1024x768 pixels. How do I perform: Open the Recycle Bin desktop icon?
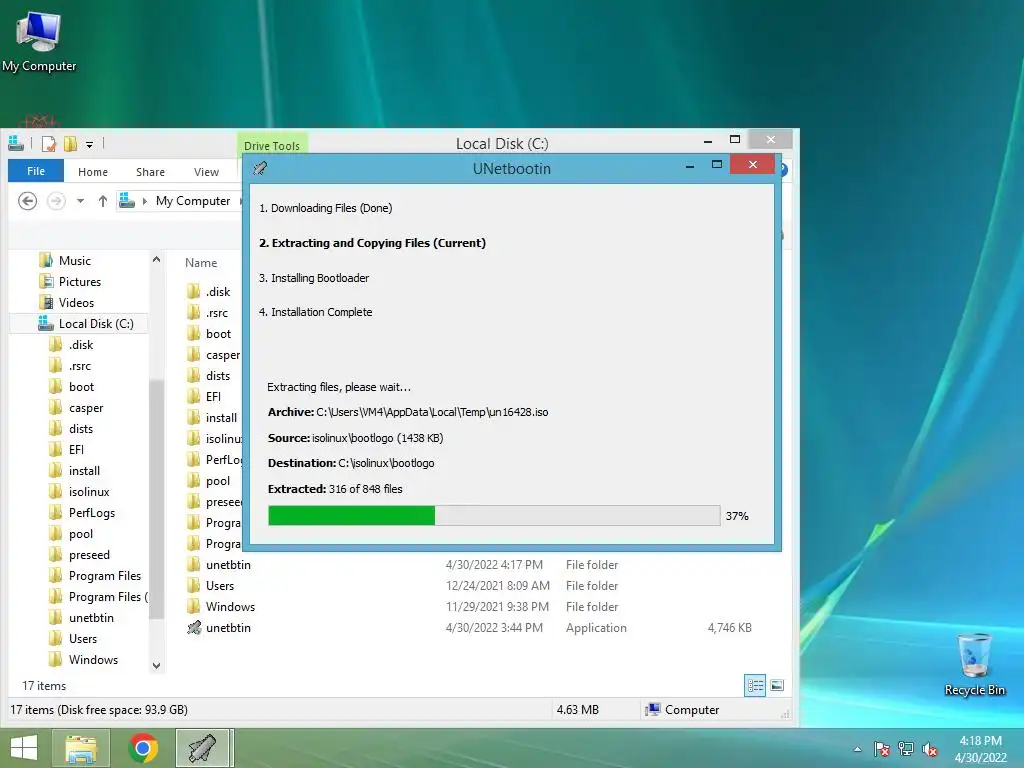pyautogui.click(x=974, y=665)
